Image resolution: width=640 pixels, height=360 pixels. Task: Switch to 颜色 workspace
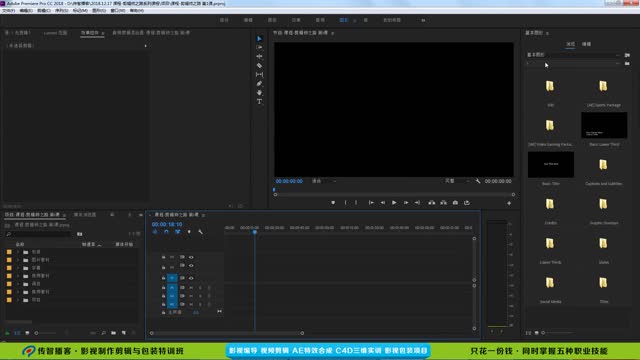pyautogui.click(x=272, y=20)
